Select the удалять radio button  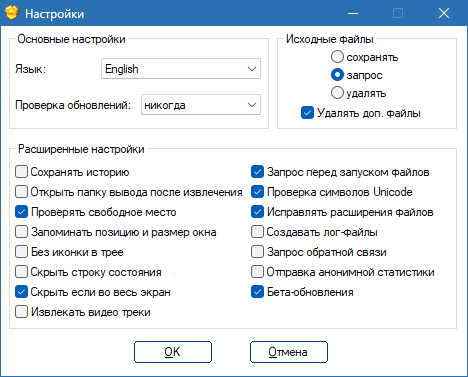coord(337,93)
